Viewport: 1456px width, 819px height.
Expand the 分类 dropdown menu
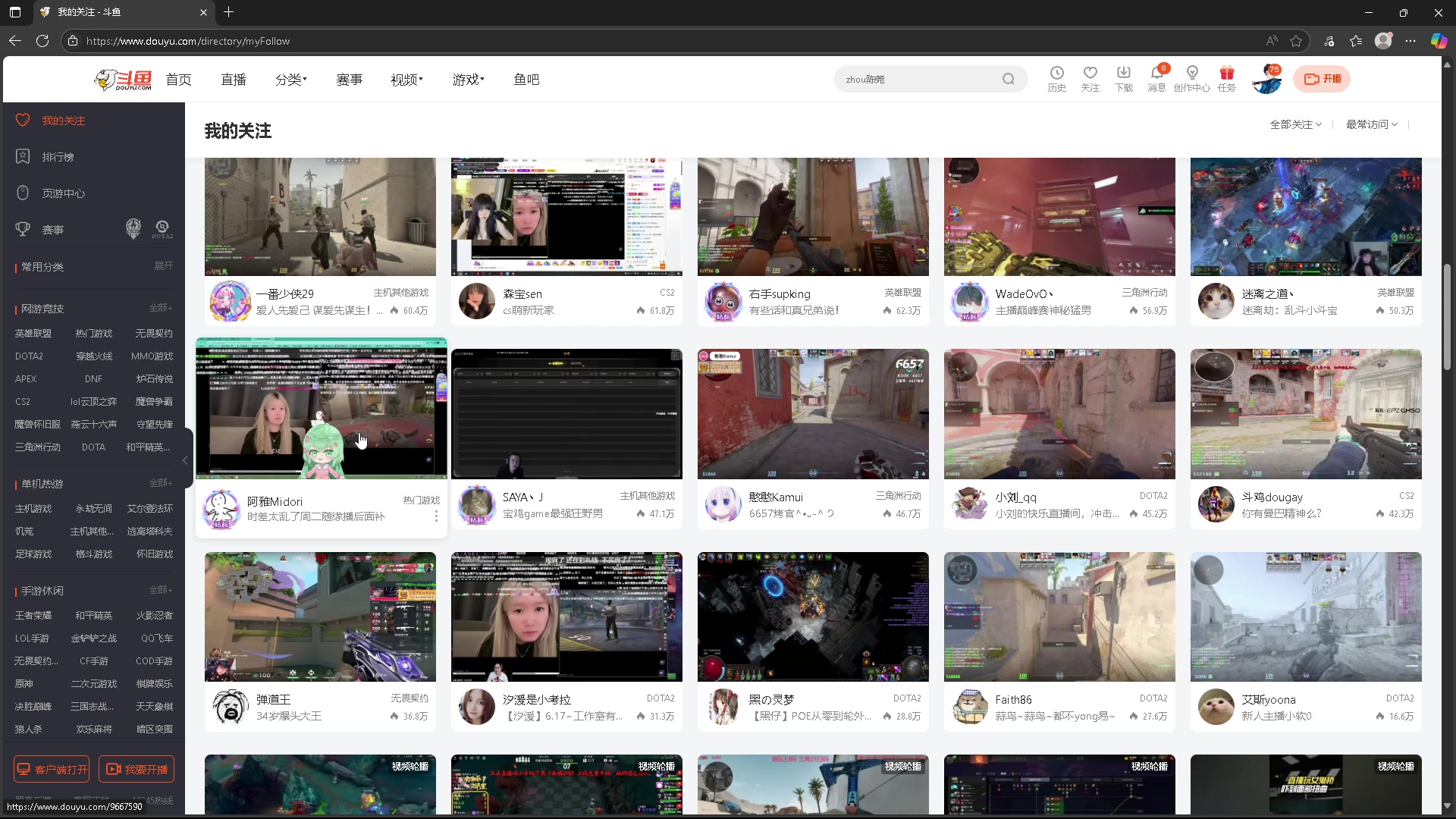tap(291, 80)
